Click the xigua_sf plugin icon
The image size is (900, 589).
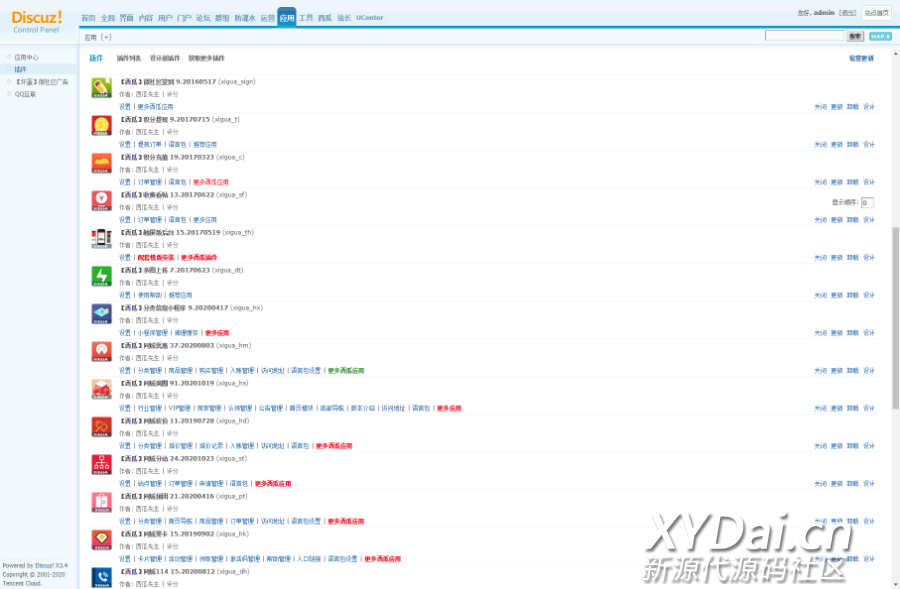click(x=102, y=201)
